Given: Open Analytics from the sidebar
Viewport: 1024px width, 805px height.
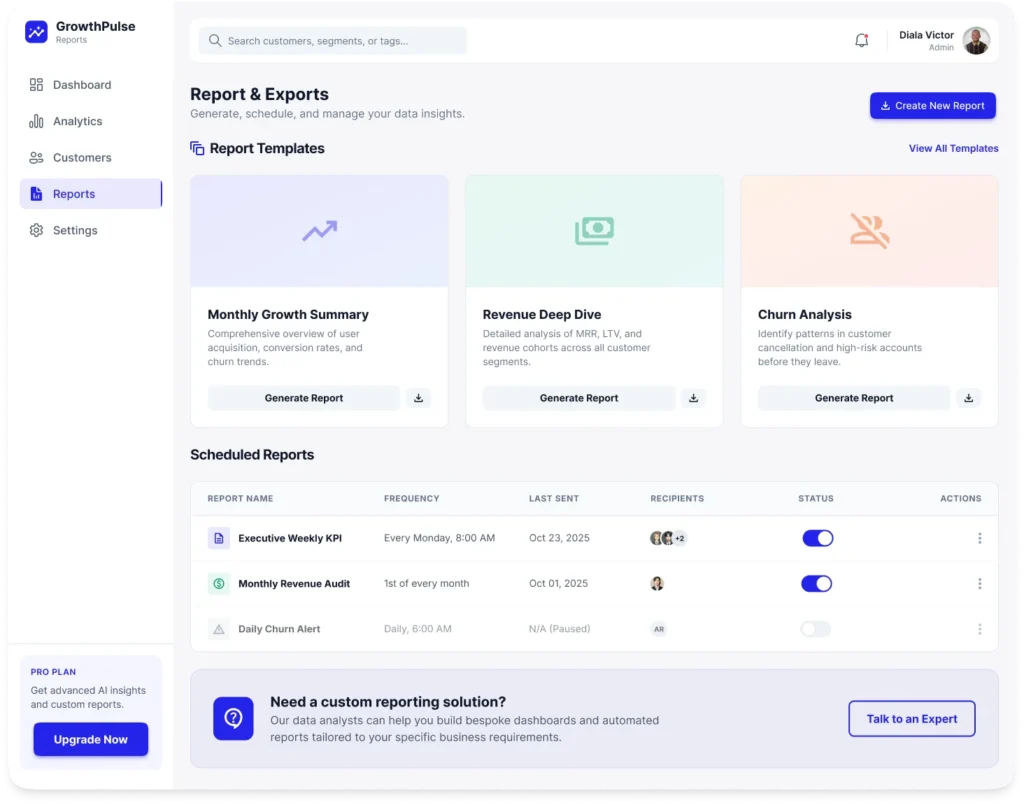Looking at the screenshot, I should point(35,121).
